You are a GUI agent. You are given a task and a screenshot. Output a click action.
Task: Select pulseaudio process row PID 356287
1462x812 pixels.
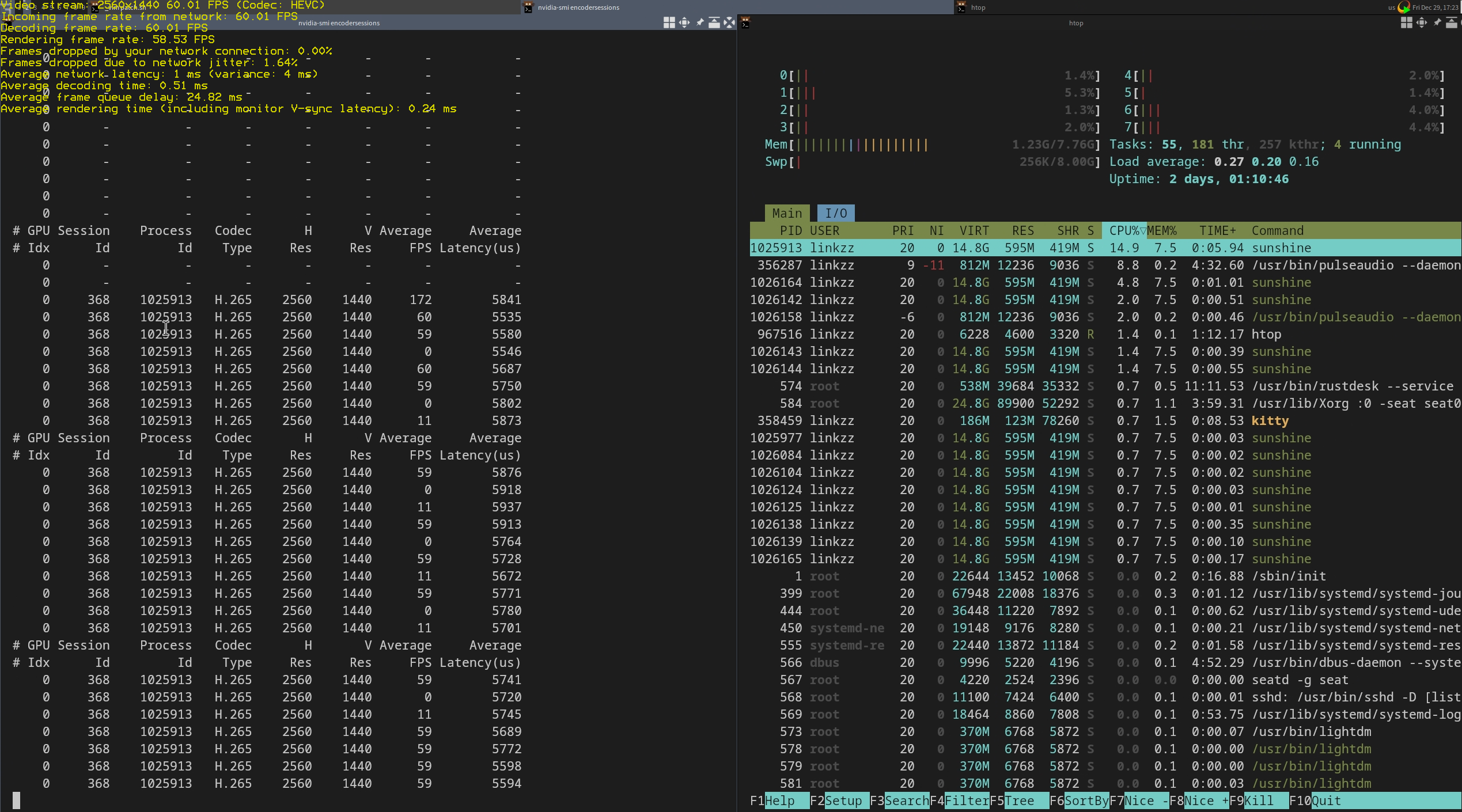coord(1105,265)
